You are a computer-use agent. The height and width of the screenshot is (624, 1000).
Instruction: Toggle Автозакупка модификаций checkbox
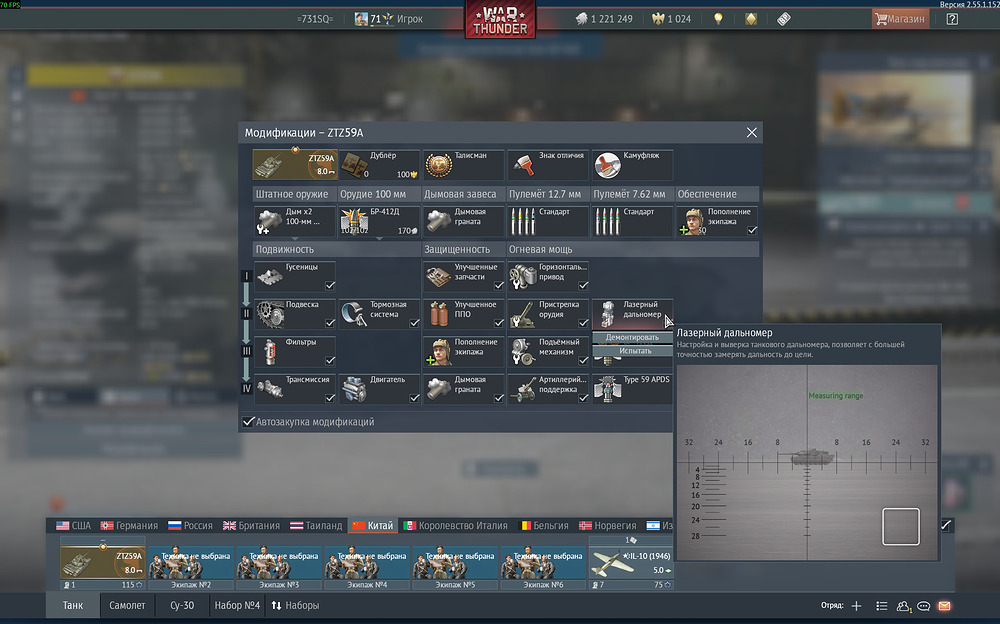pyautogui.click(x=249, y=422)
